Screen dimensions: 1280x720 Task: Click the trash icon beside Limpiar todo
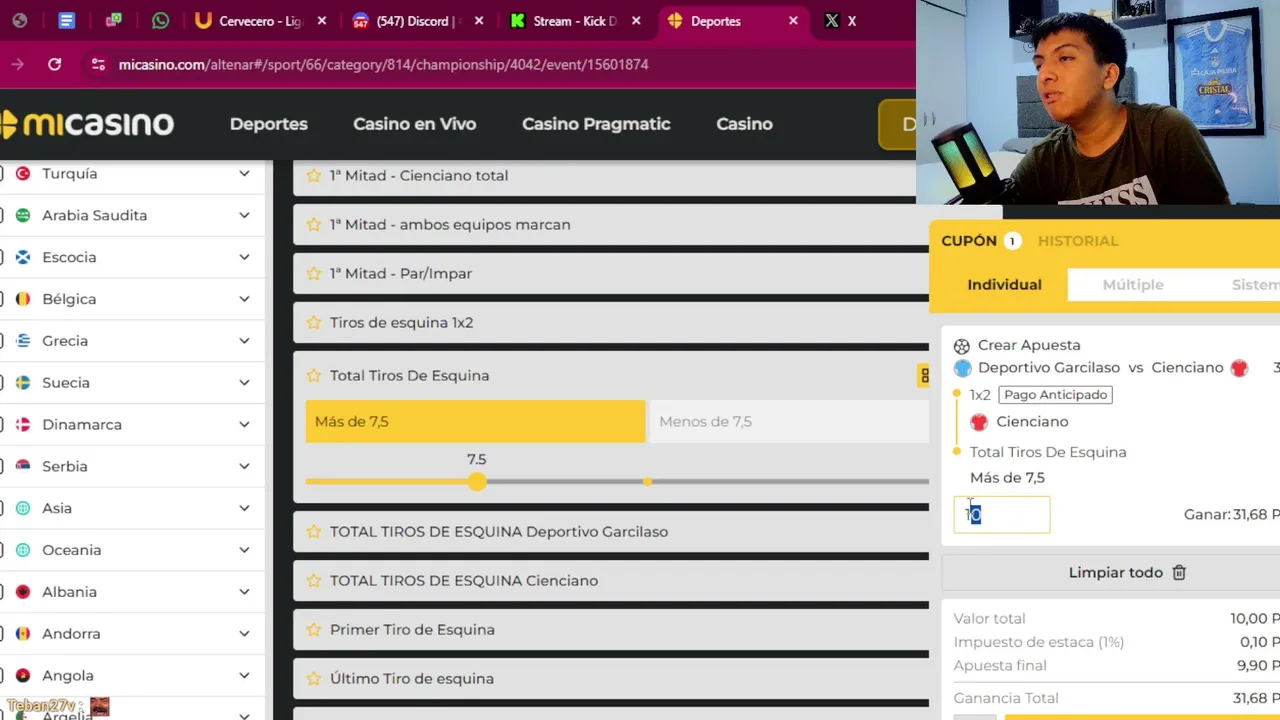point(1179,573)
